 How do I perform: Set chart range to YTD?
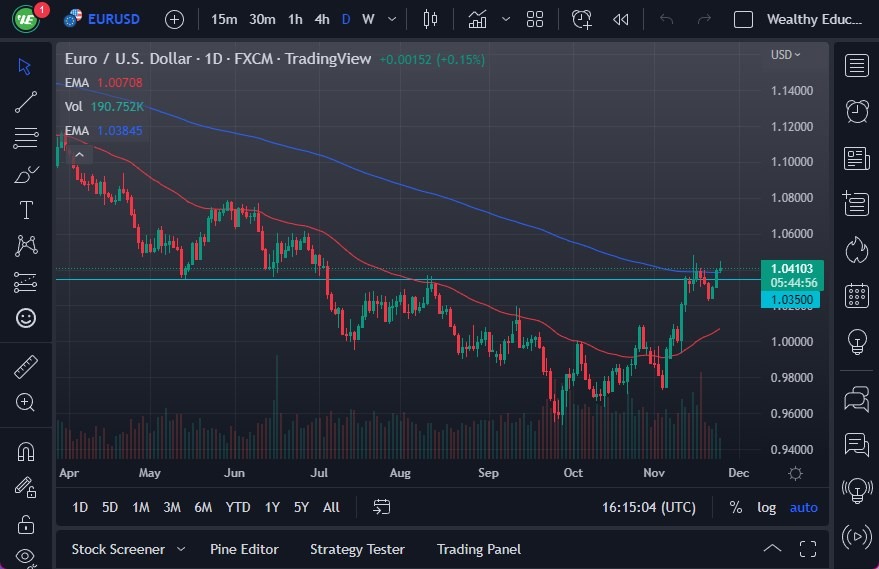[x=237, y=507]
